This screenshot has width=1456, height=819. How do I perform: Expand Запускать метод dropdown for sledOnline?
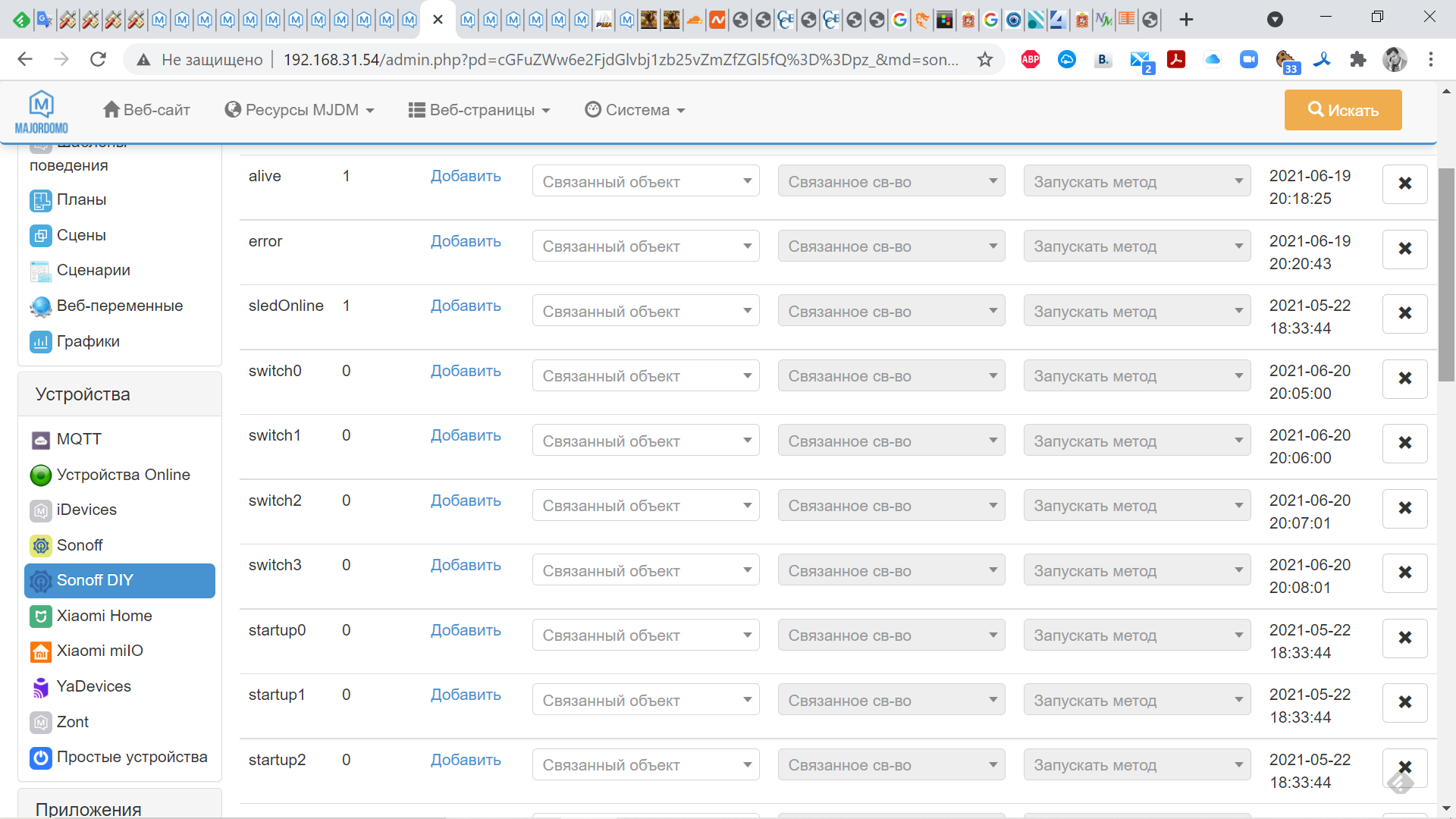(1137, 312)
